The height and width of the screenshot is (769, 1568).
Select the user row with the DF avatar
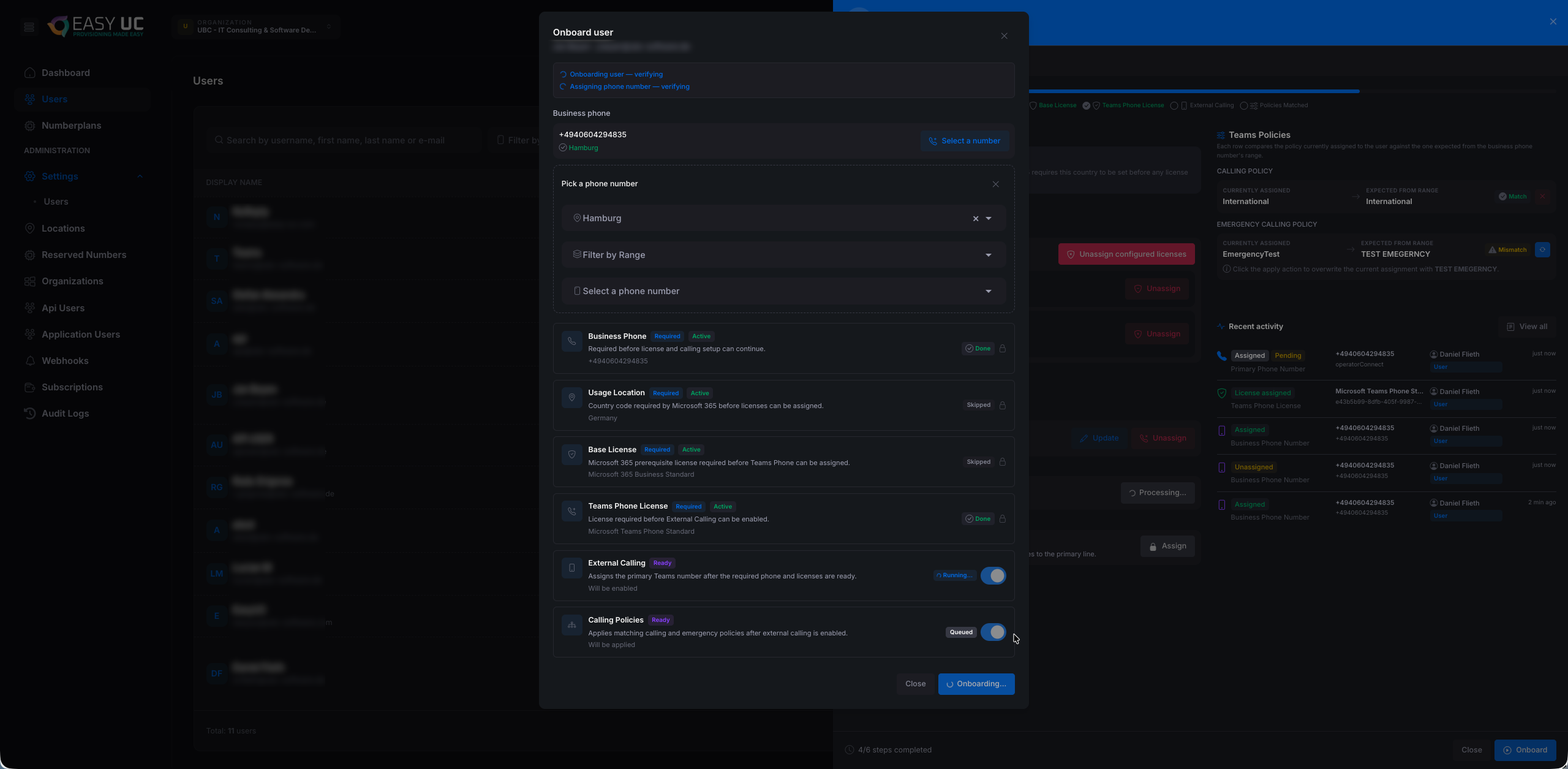(367, 673)
